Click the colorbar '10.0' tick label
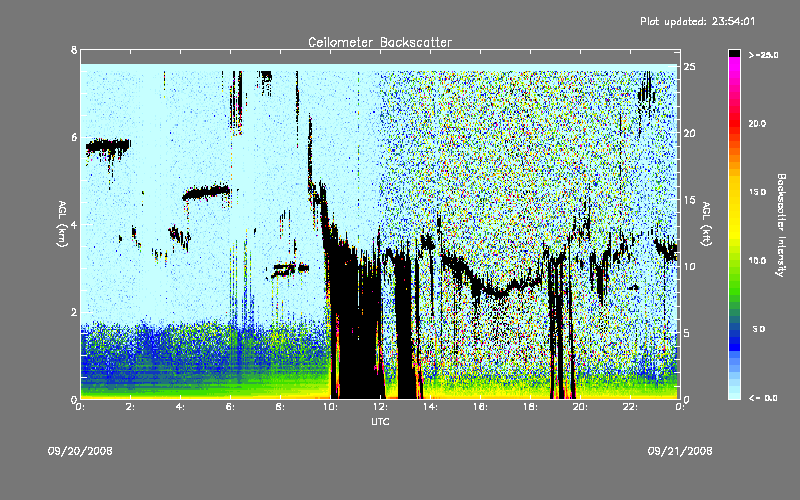800x500 pixels. [757, 261]
